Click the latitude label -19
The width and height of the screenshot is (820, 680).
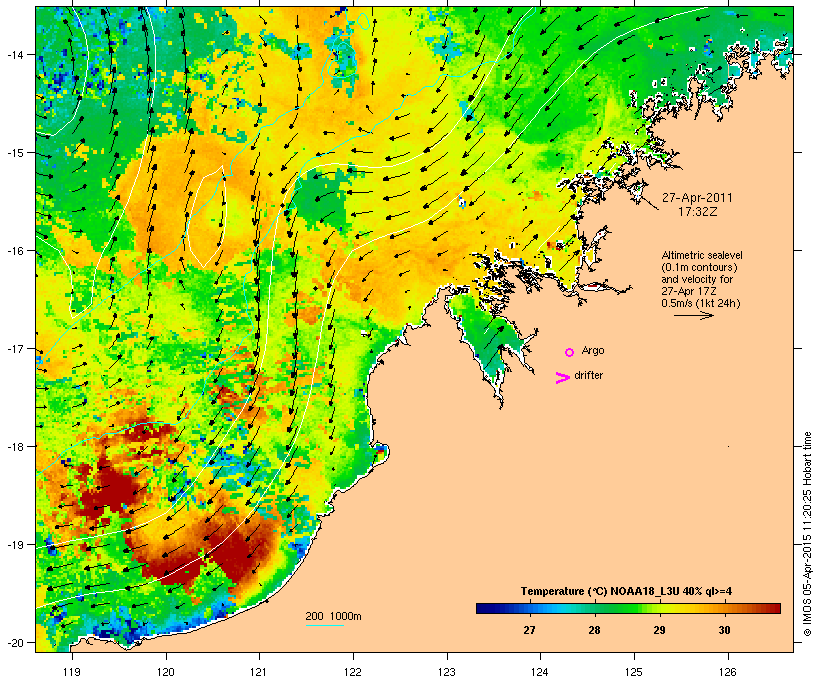coord(14,545)
